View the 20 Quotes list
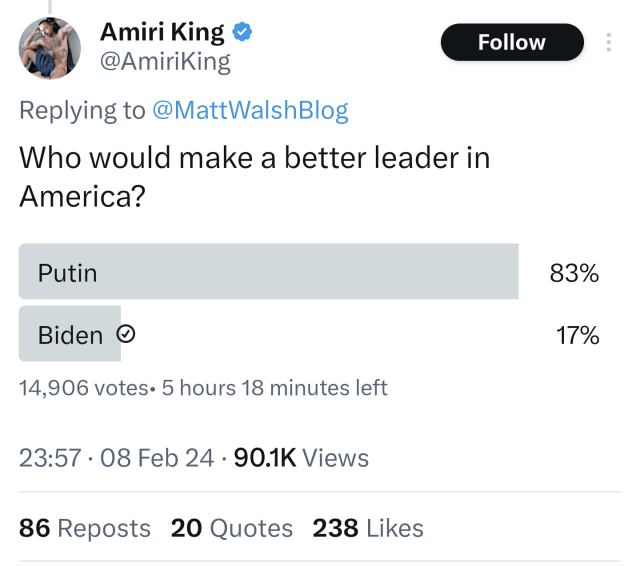Image resolution: width=640 pixels, height=566 pixels. pyautogui.click(x=231, y=528)
